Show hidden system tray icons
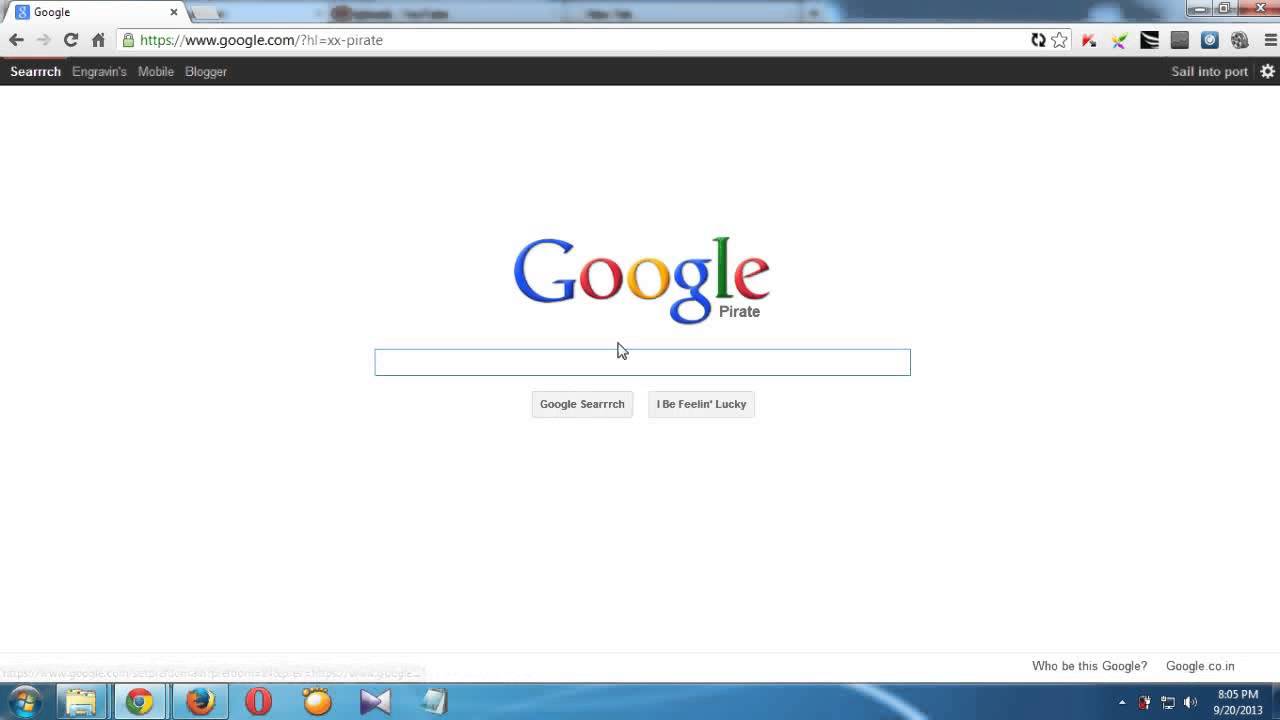This screenshot has height=720, width=1280. [1122, 702]
